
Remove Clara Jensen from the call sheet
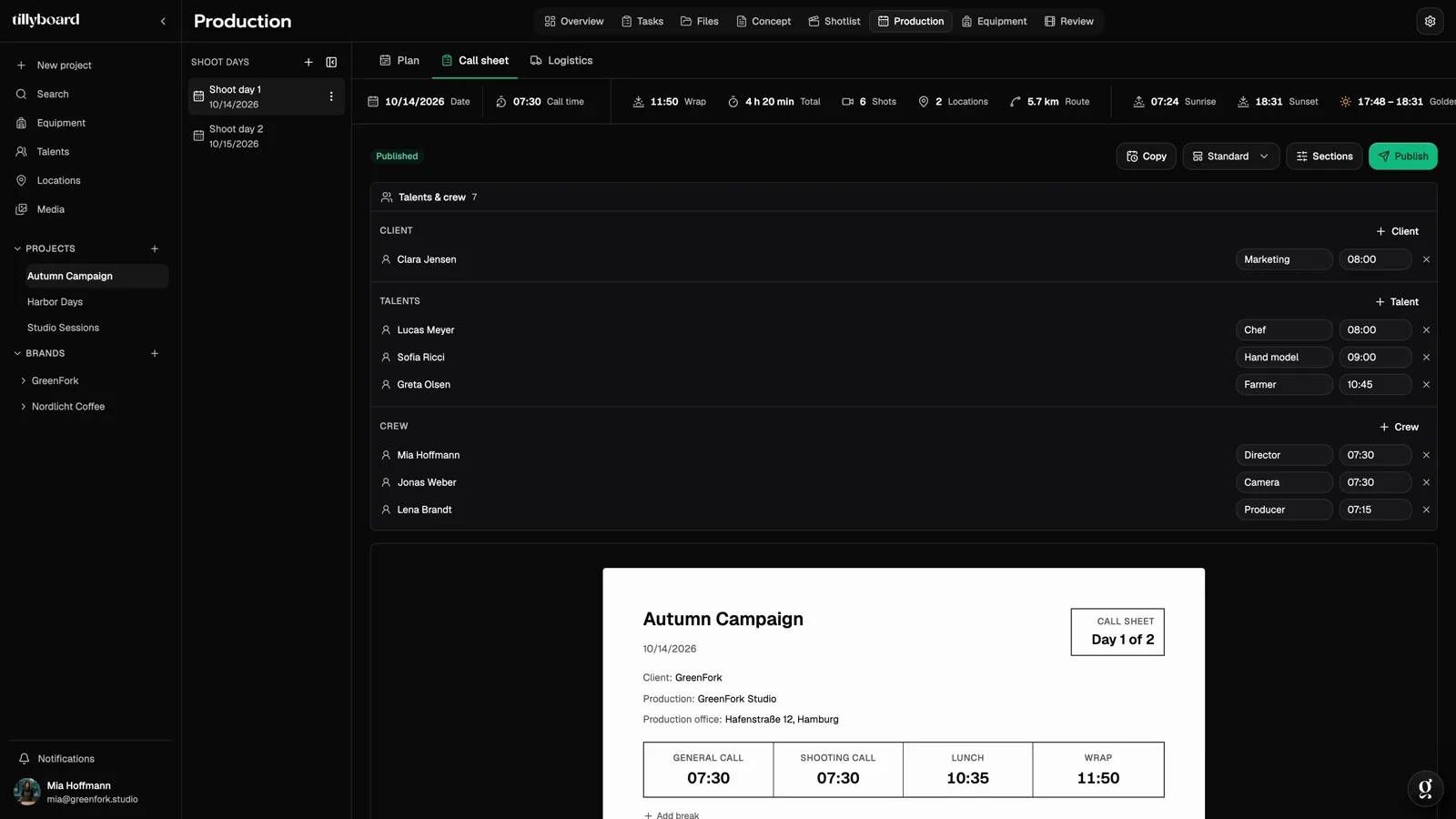coord(1426,259)
